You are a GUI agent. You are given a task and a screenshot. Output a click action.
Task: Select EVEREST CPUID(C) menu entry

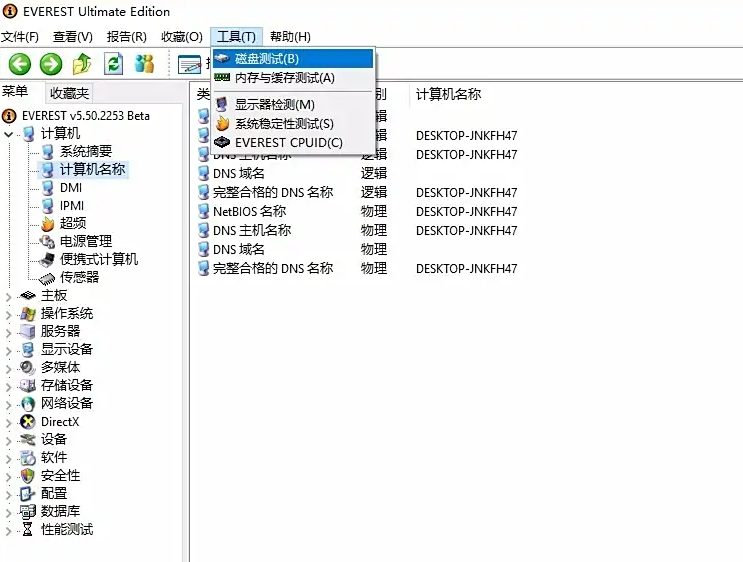click(293, 143)
